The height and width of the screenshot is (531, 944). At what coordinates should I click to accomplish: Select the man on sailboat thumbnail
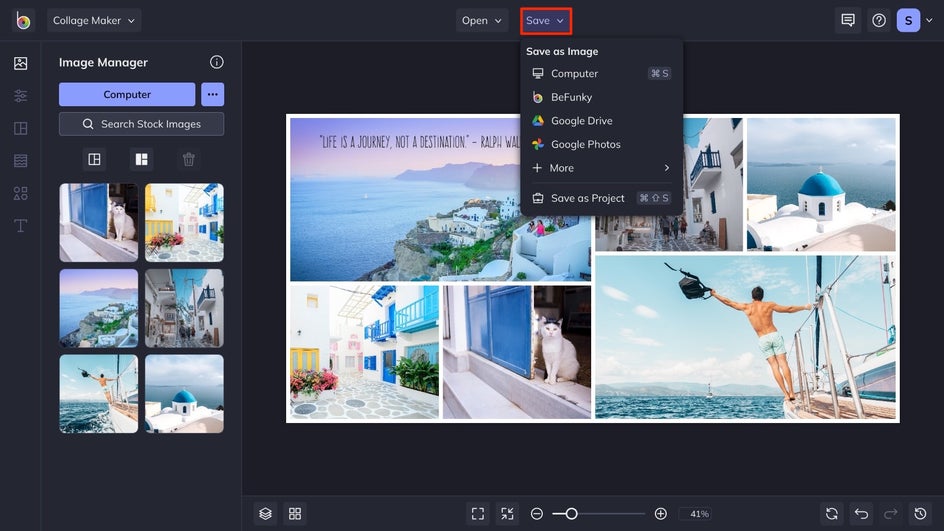click(x=99, y=394)
